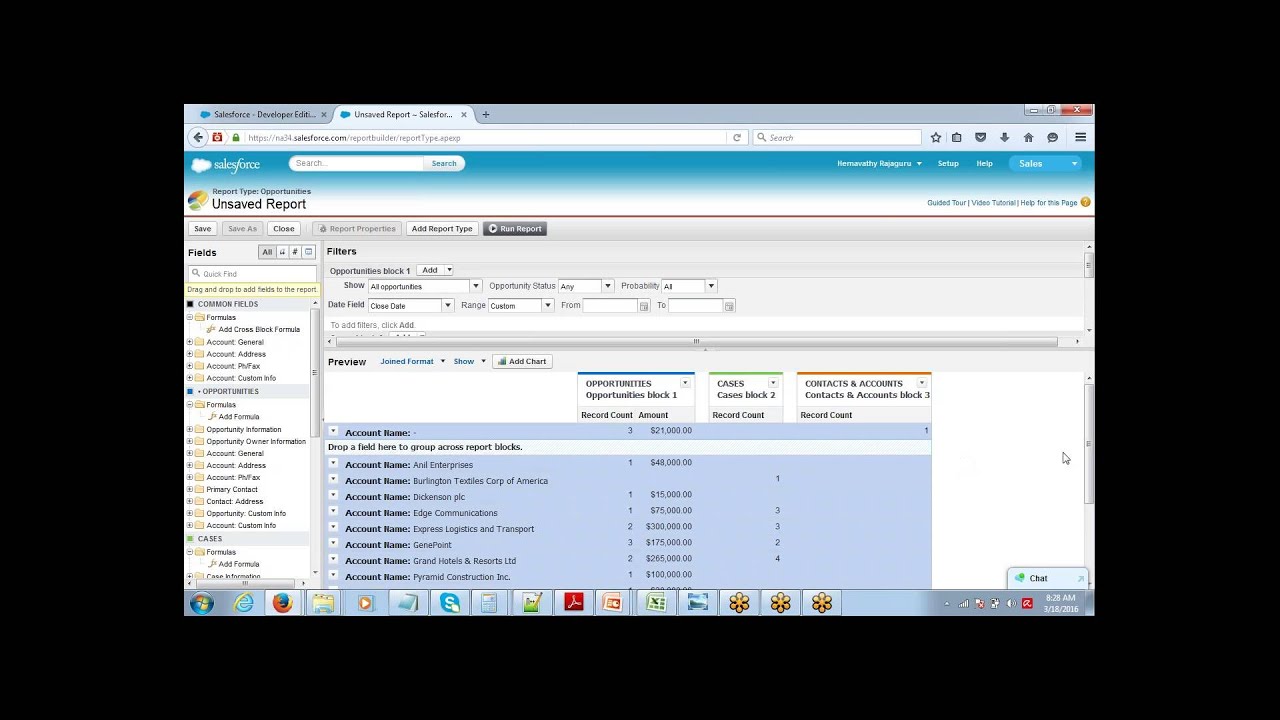Click the Salesforce cloud logo
The height and width of the screenshot is (720, 1280).
(x=225, y=165)
